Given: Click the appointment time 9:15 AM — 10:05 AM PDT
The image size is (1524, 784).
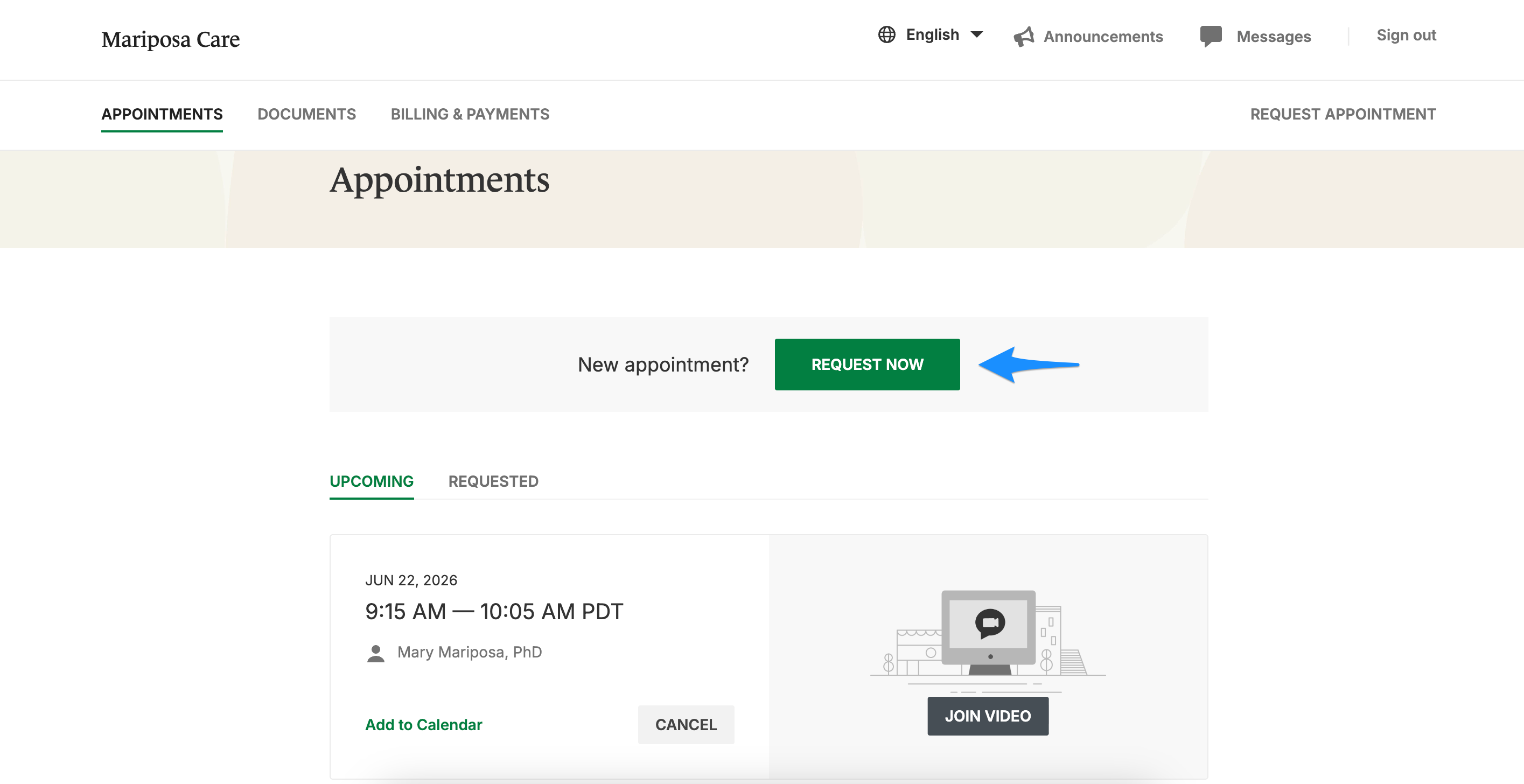Looking at the screenshot, I should click(x=494, y=612).
